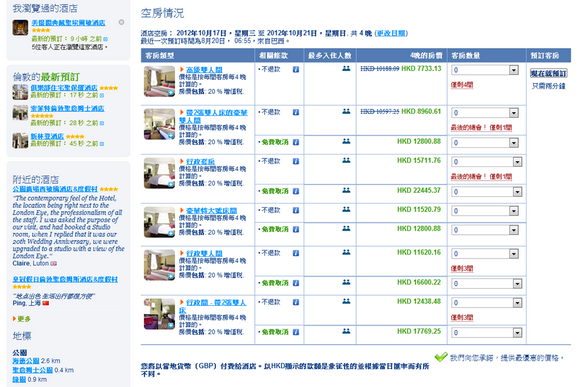Screen dimensions: 580x387
Task: Open the 行政套房 room type link
Action: [x=200, y=162]
